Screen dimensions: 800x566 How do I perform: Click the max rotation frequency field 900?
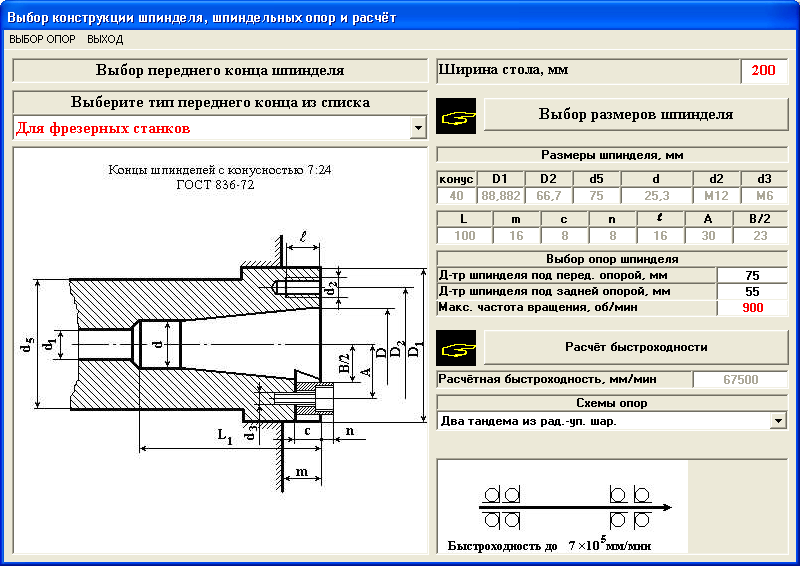(752, 308)
